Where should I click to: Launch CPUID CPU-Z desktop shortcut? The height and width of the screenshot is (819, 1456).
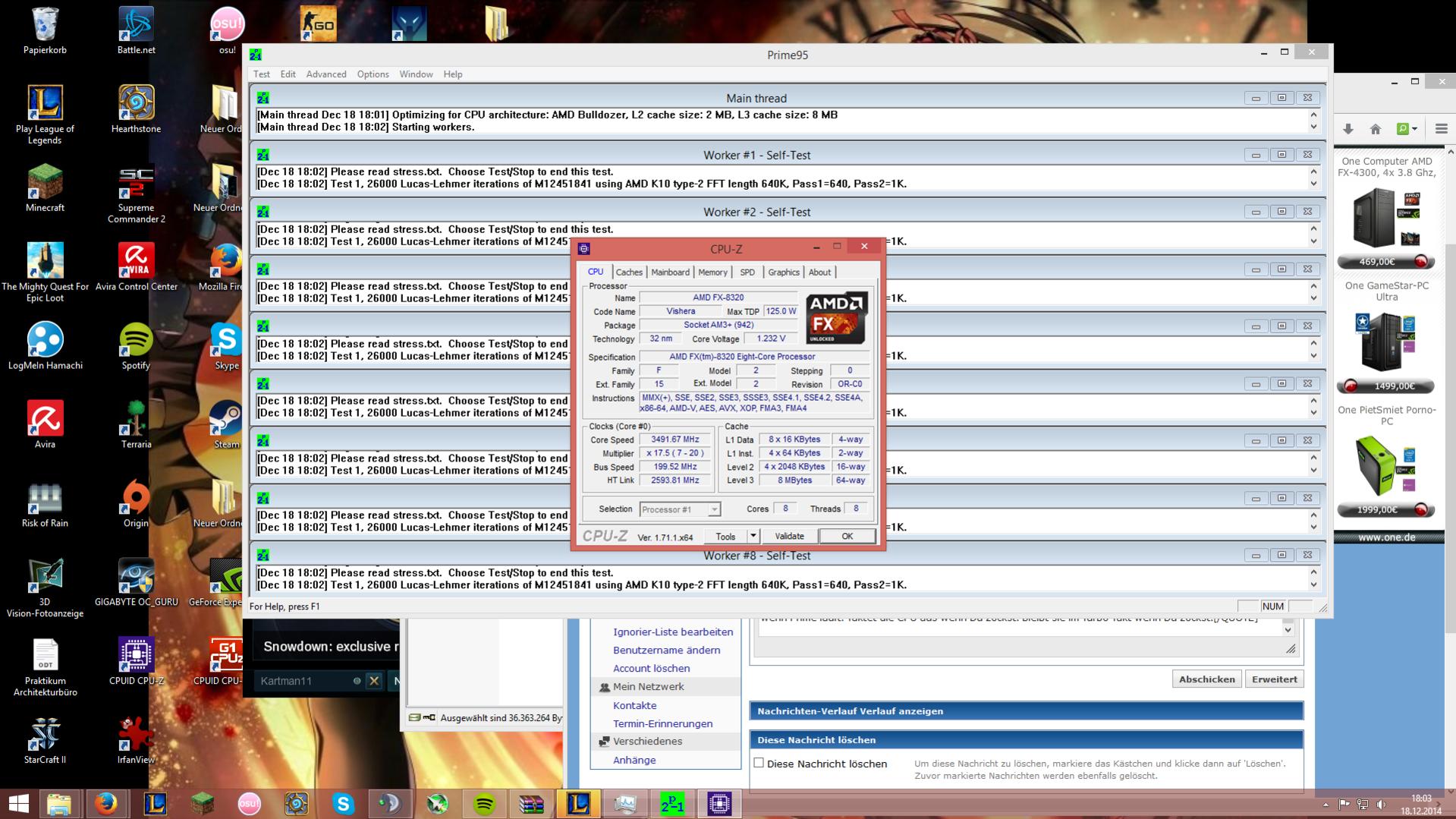click(136, 661)
